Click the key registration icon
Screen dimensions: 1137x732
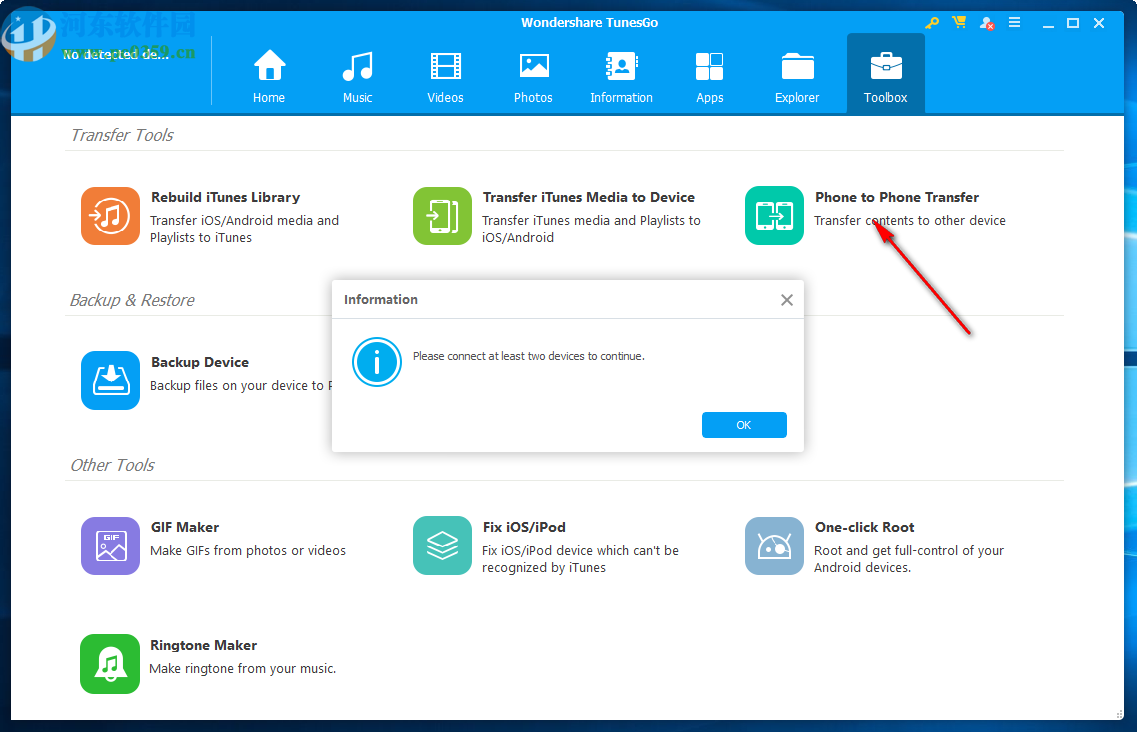click(x=932, y=23)
